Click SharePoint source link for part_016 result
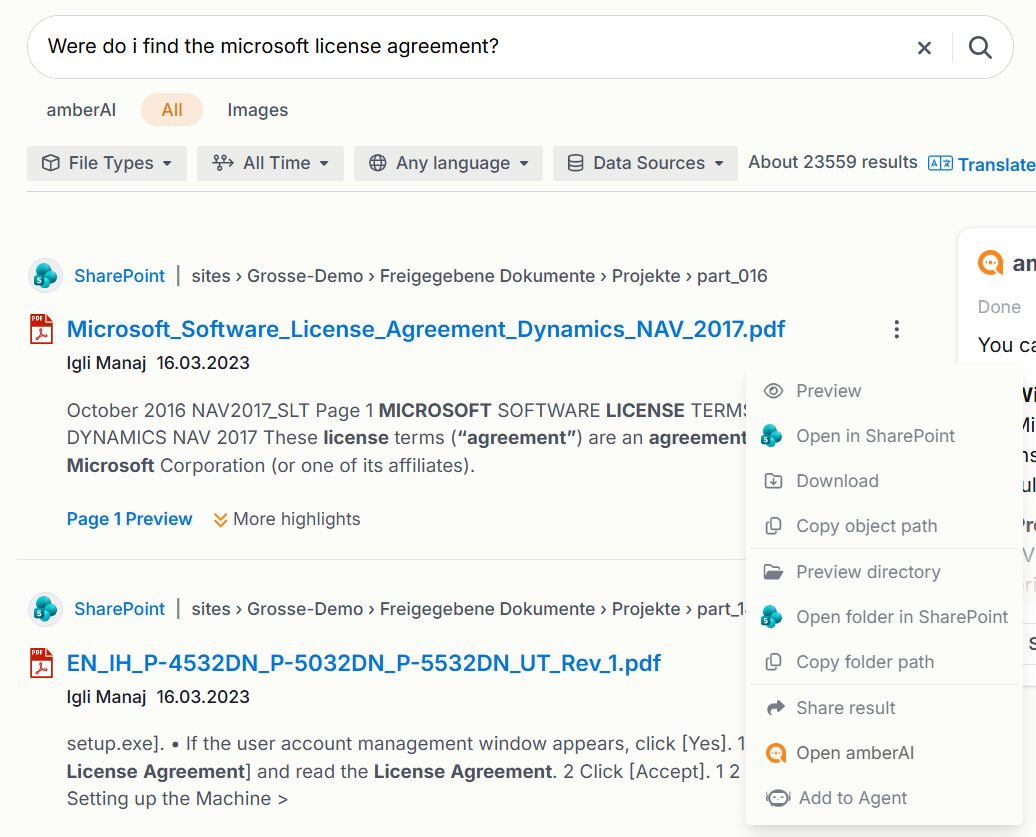Viewport: 1036px width, 837px height. coord(120,275)
